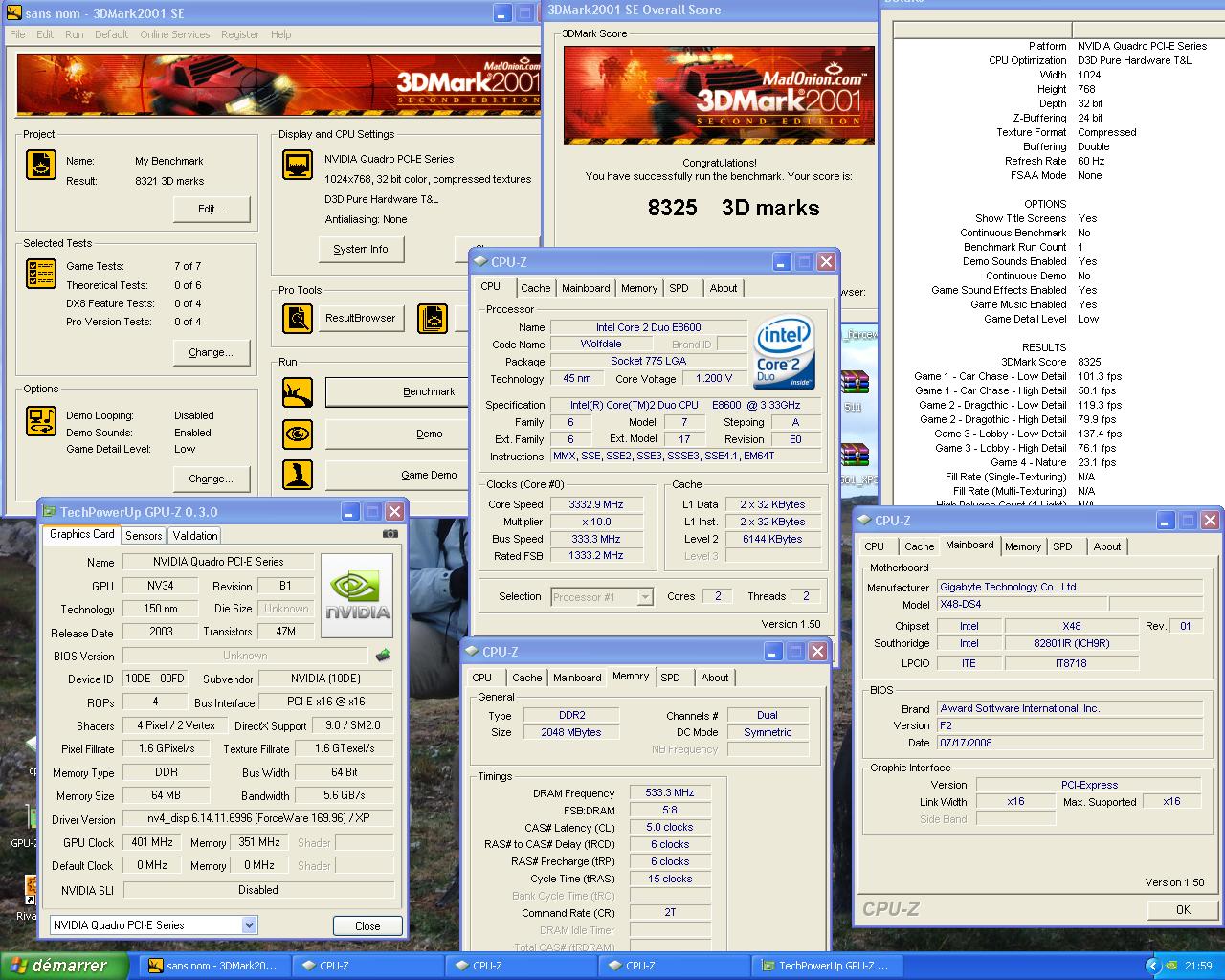Open the NVIDIA Quadro PCI-E Series dropdown
This screenshot has height=980, width=1225.
point(249,925)
